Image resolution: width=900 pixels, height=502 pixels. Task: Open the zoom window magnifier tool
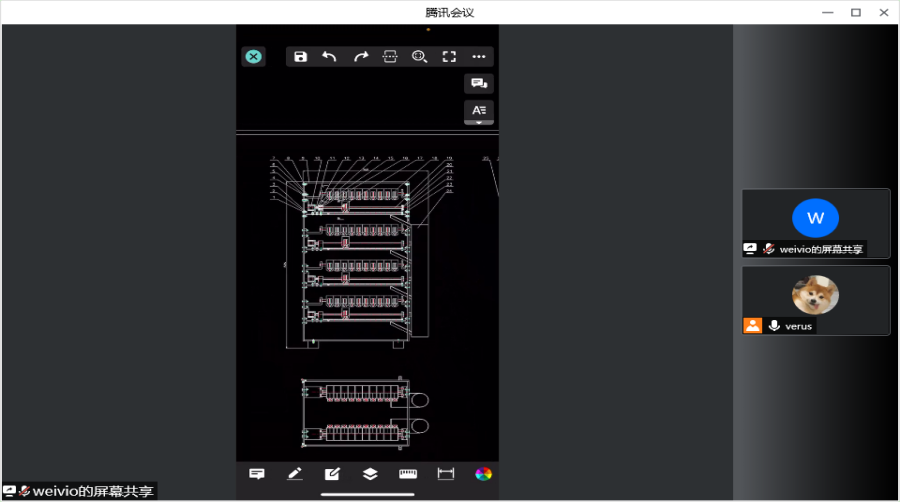pyautogui.click(x=420, y=57)
